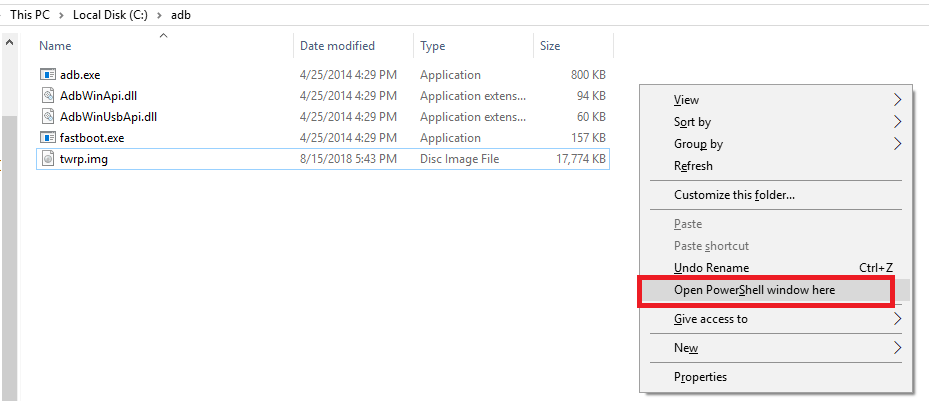Click the fastboot.exe application icon

[x=48, y=137]
